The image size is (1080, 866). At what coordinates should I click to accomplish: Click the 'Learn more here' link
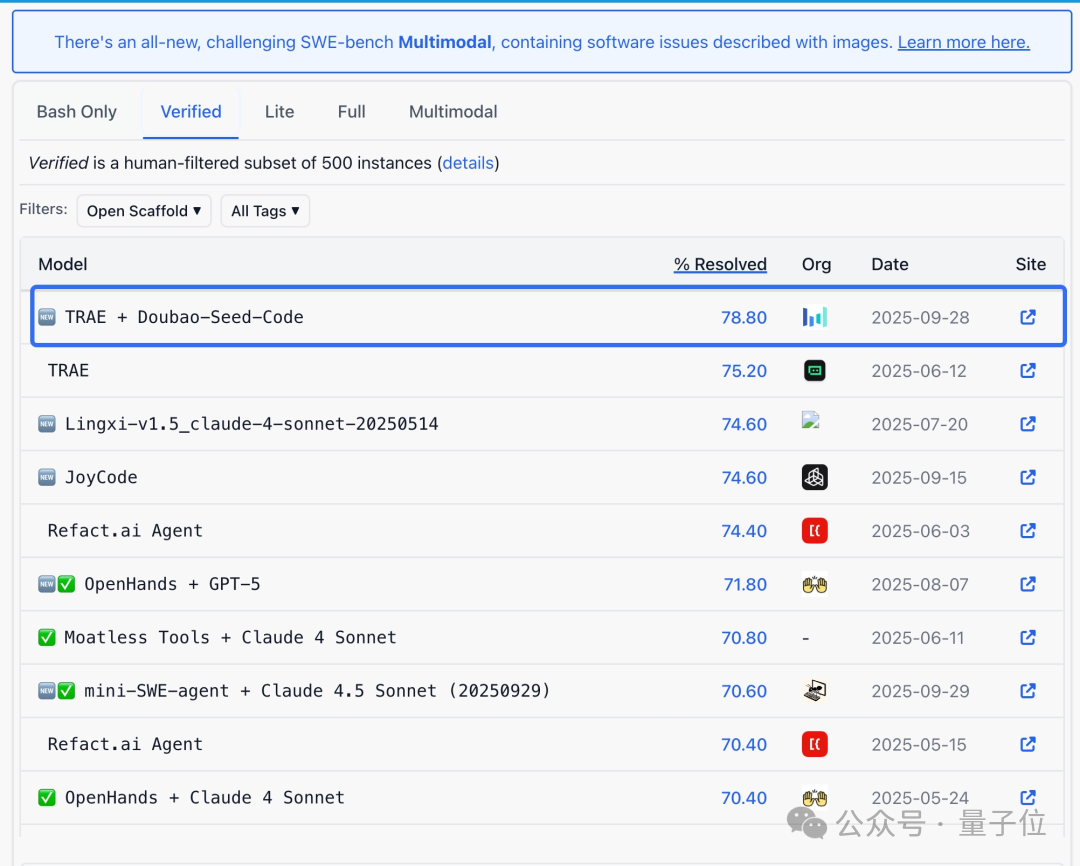click(962, 42)
